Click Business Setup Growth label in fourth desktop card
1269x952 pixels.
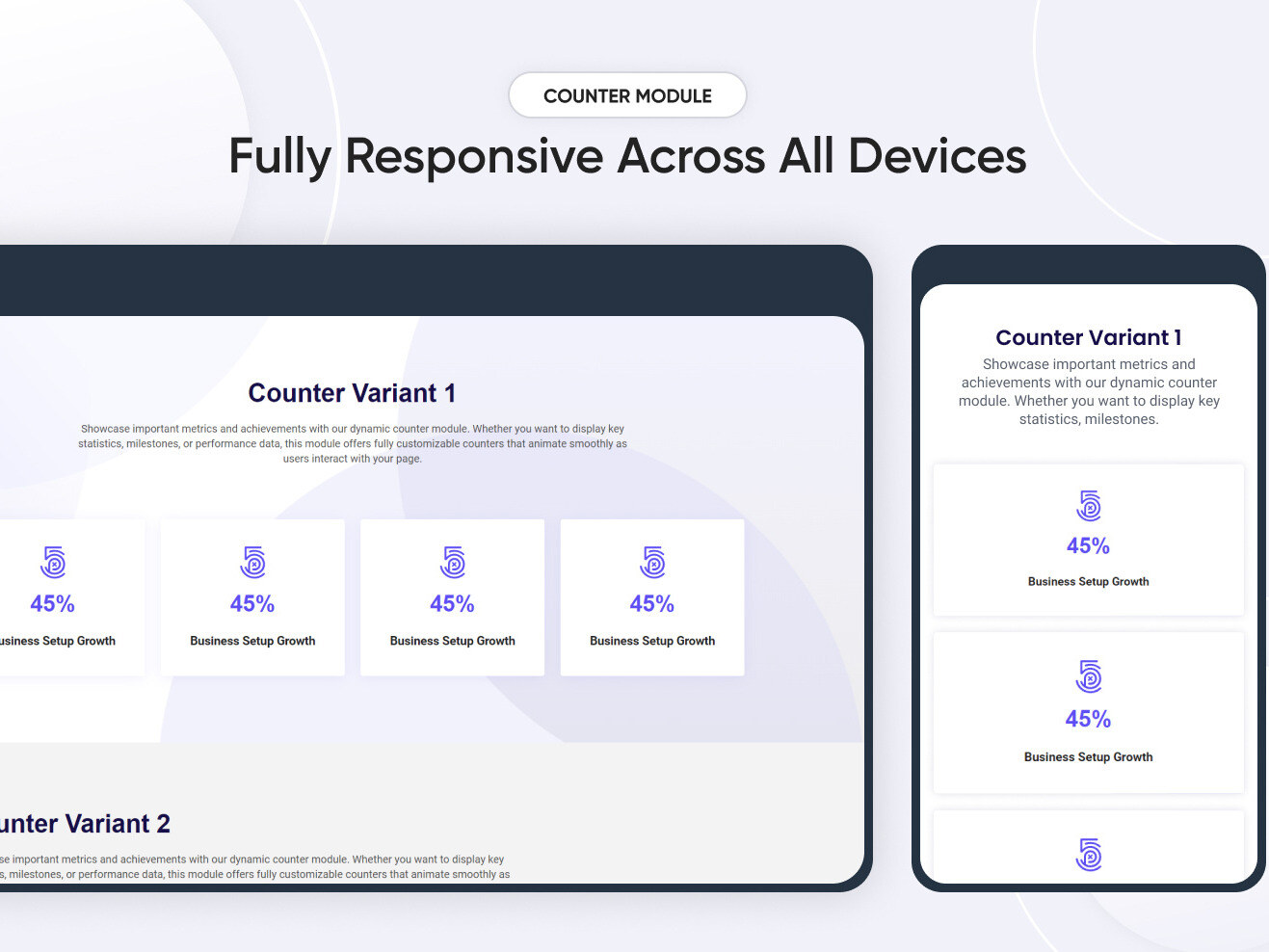pos(651,641)
